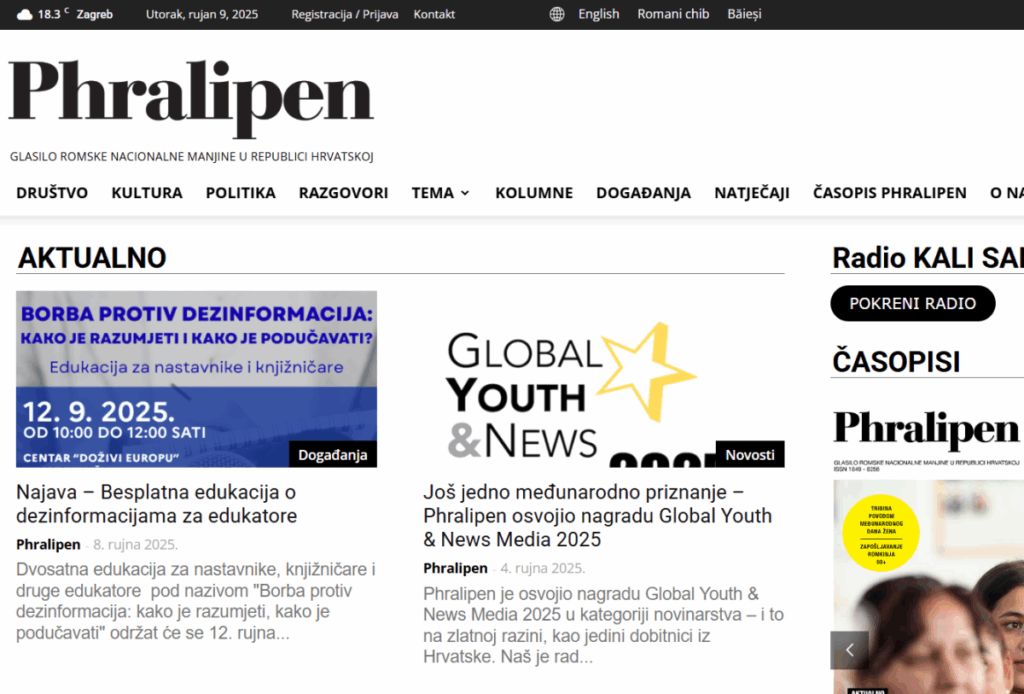Click excerpt starting "Phralipen je osvojio nagradu"
The image size is (1024, 694).
(603, 625)
